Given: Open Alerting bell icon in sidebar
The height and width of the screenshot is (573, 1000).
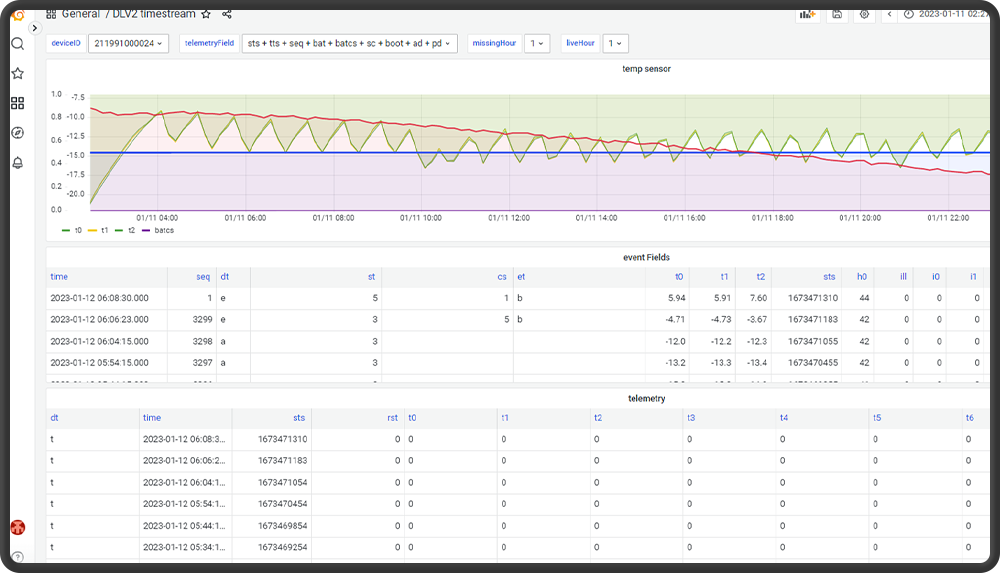Looking at the screenshot, I should (17, 162).
